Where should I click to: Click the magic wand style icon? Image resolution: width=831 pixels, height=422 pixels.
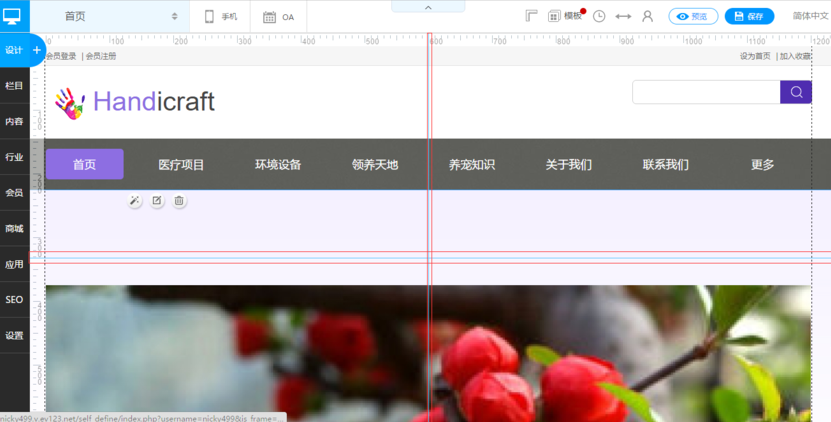(135, 200)
